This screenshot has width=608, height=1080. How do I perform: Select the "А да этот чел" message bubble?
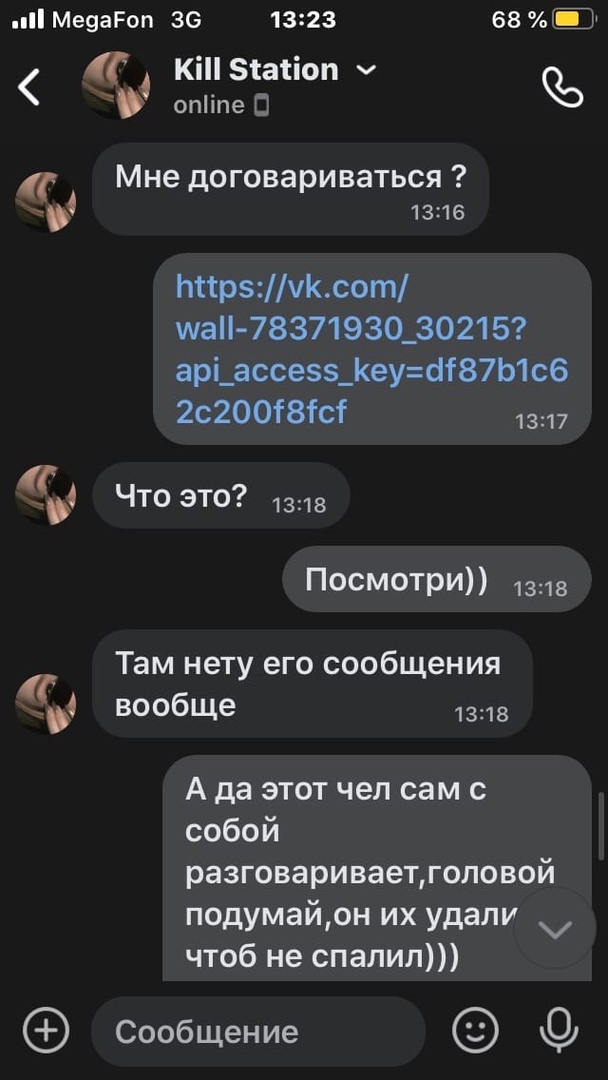[377, 868]
